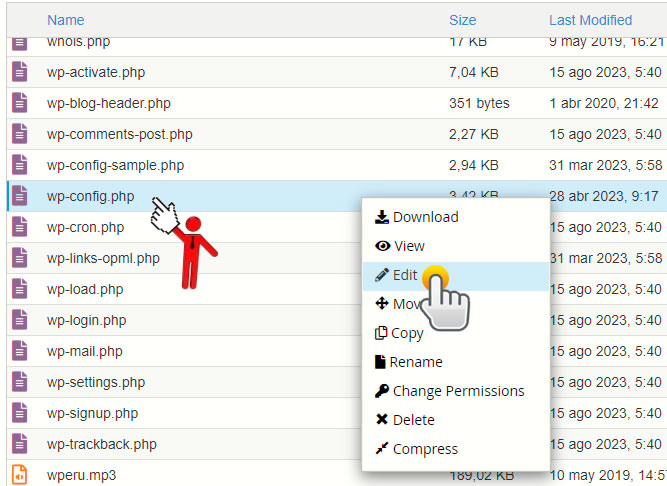This screenshot has height=486, width=667.
Task: Click the wp-login.php file icon
Action: (x=19, y=320)
